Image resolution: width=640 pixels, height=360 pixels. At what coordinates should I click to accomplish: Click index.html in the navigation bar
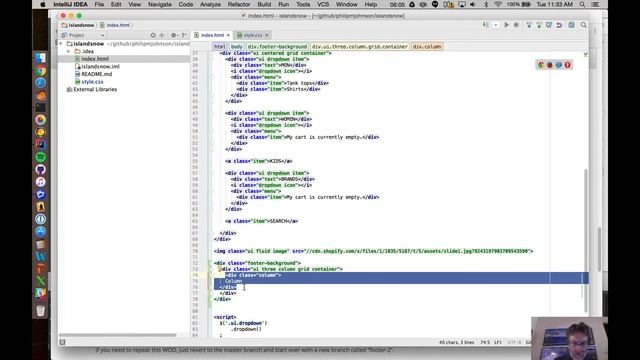[118, 25]
